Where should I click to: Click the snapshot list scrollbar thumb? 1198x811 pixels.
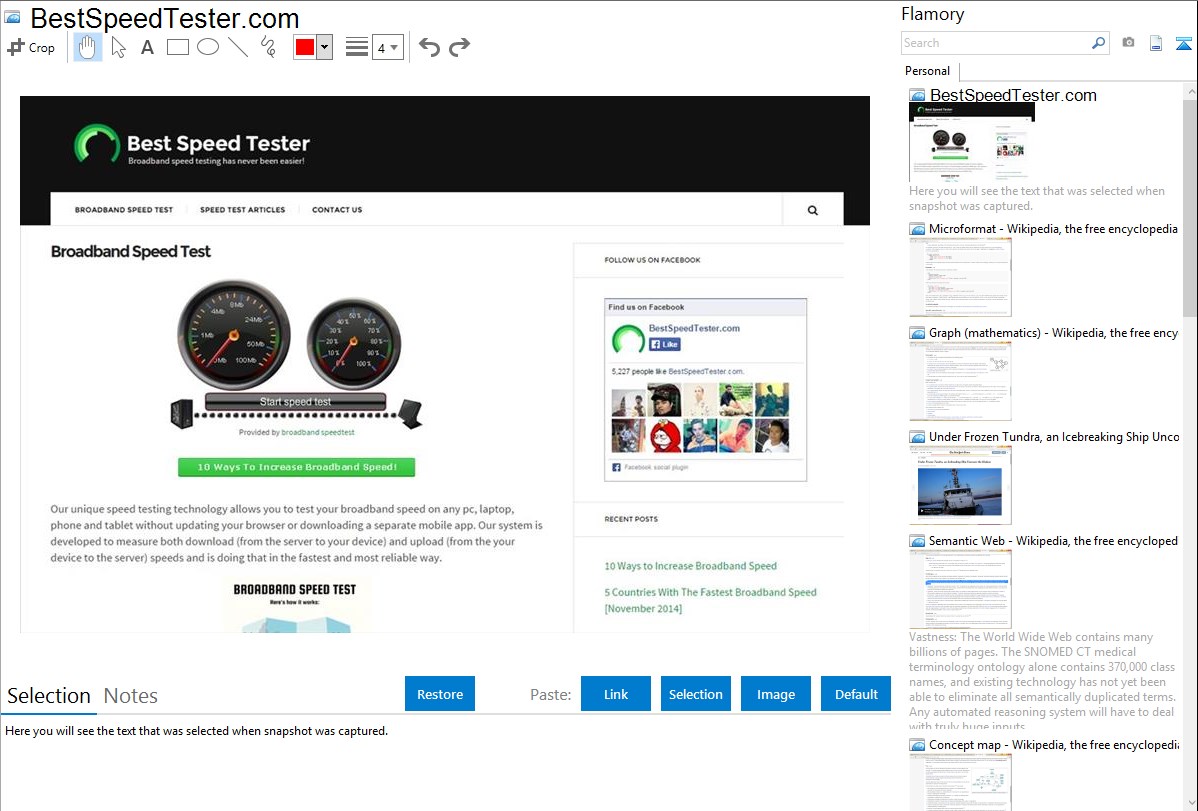coord(1190,206)
